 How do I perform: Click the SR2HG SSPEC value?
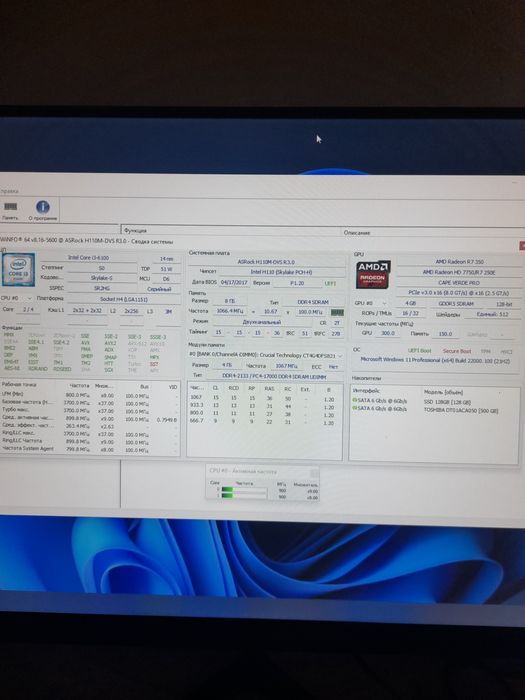[102, 288]
